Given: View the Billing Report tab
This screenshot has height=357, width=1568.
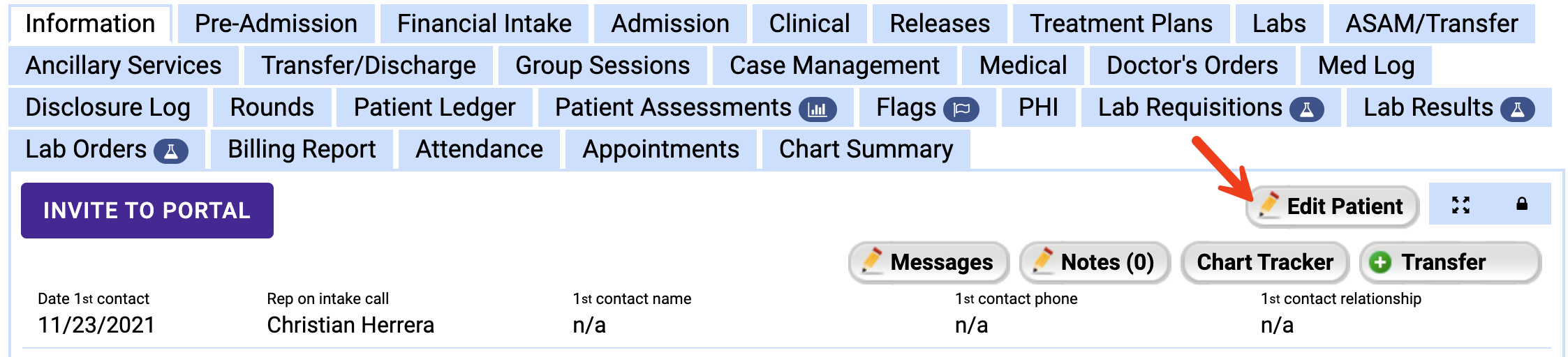Looking at the screenshot, I should pyautogui.click(x=302, y=149).
